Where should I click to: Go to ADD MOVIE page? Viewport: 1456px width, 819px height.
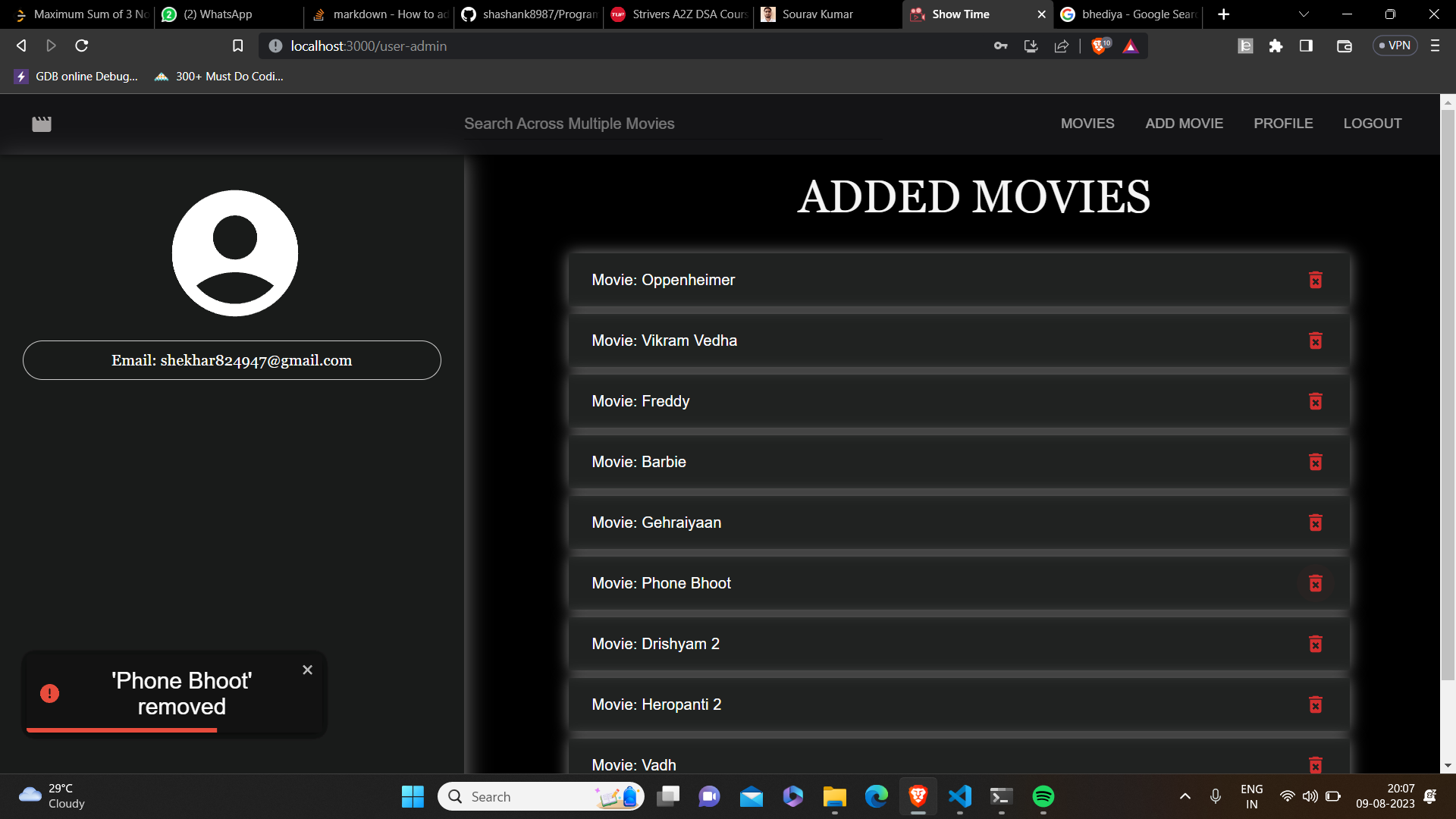1184,124
